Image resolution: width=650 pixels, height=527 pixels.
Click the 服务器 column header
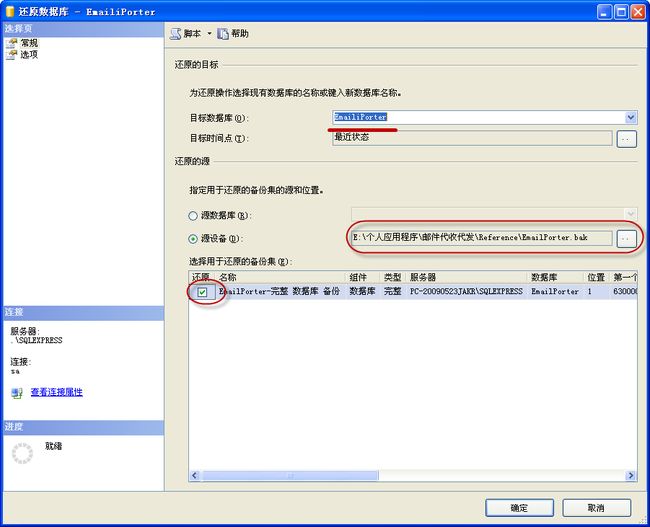click(x=466, y=277)
